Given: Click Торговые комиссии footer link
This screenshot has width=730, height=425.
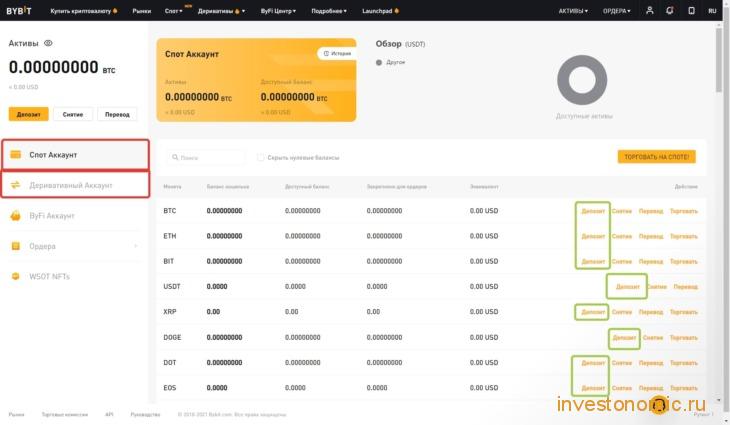Looking at the screenshot, I should tap(64, 414).
